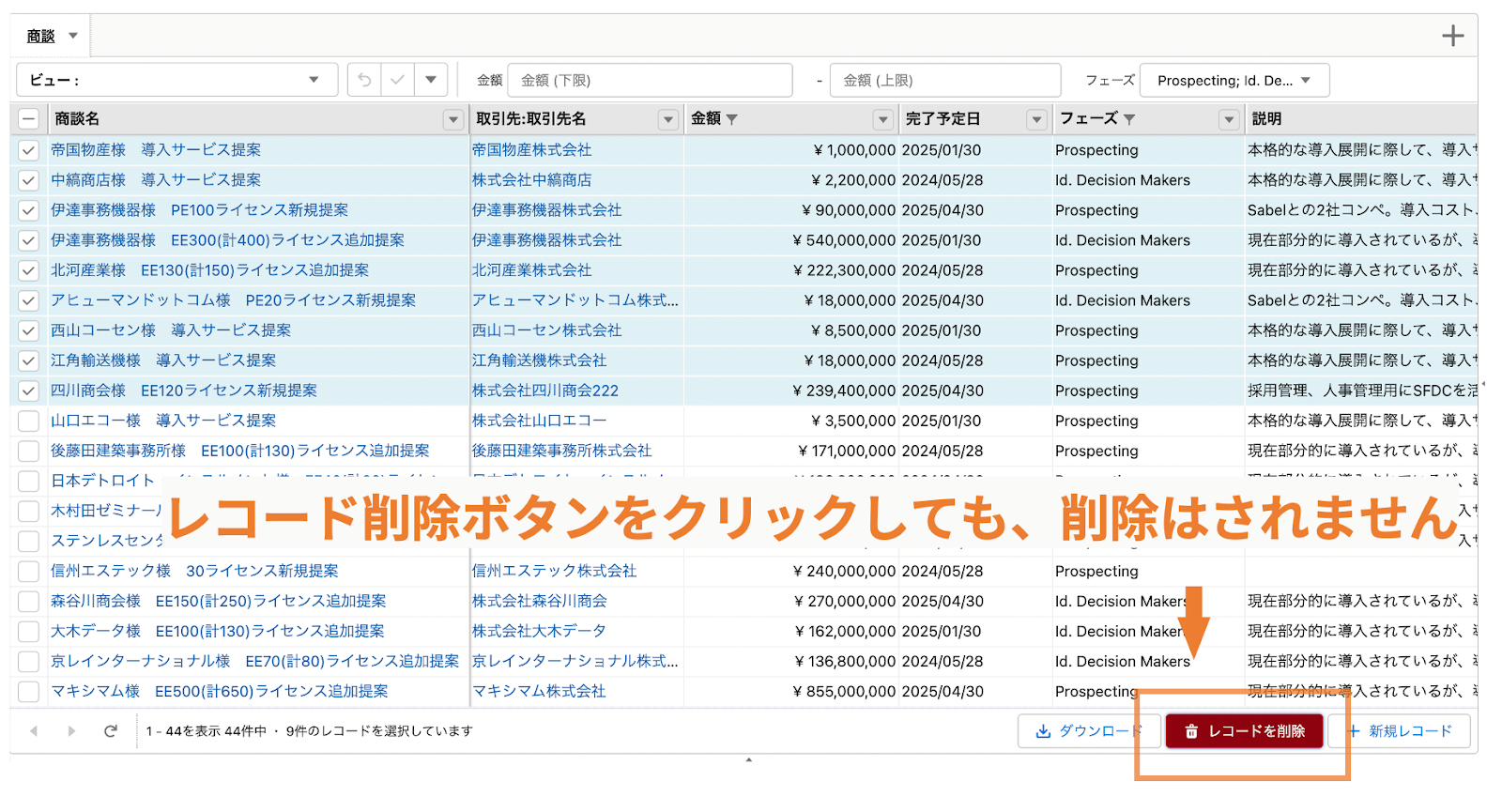Open 取引先:取引先名 column menu arrow
The width and height of the screenshot is (1502, 812).
668,119
